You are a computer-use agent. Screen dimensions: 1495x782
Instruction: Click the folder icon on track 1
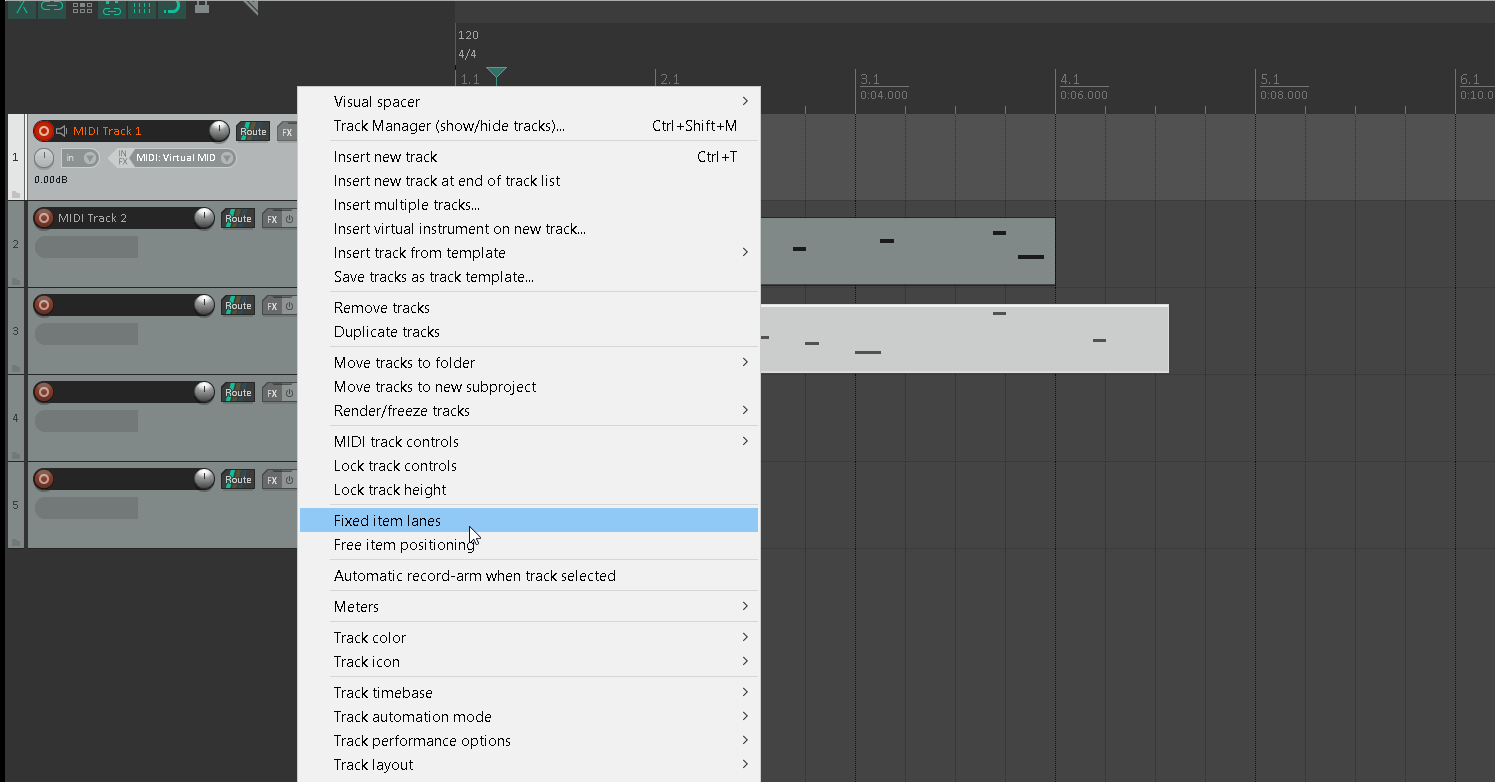[15, 193]
